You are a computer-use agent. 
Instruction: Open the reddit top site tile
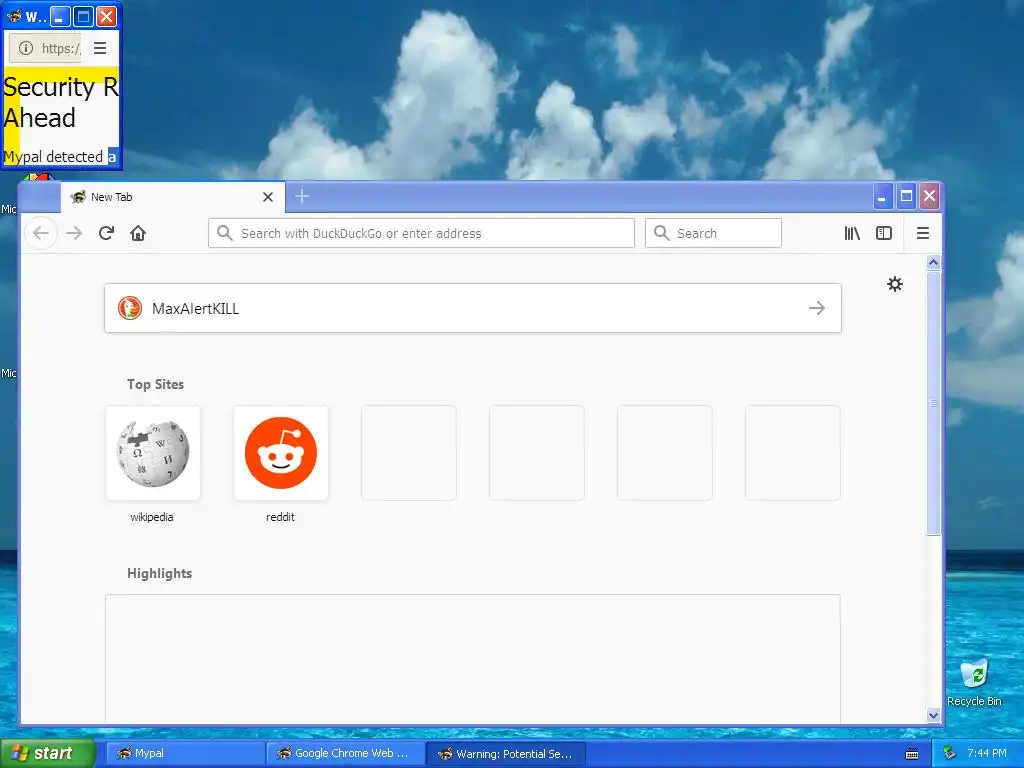click(281, 453)
